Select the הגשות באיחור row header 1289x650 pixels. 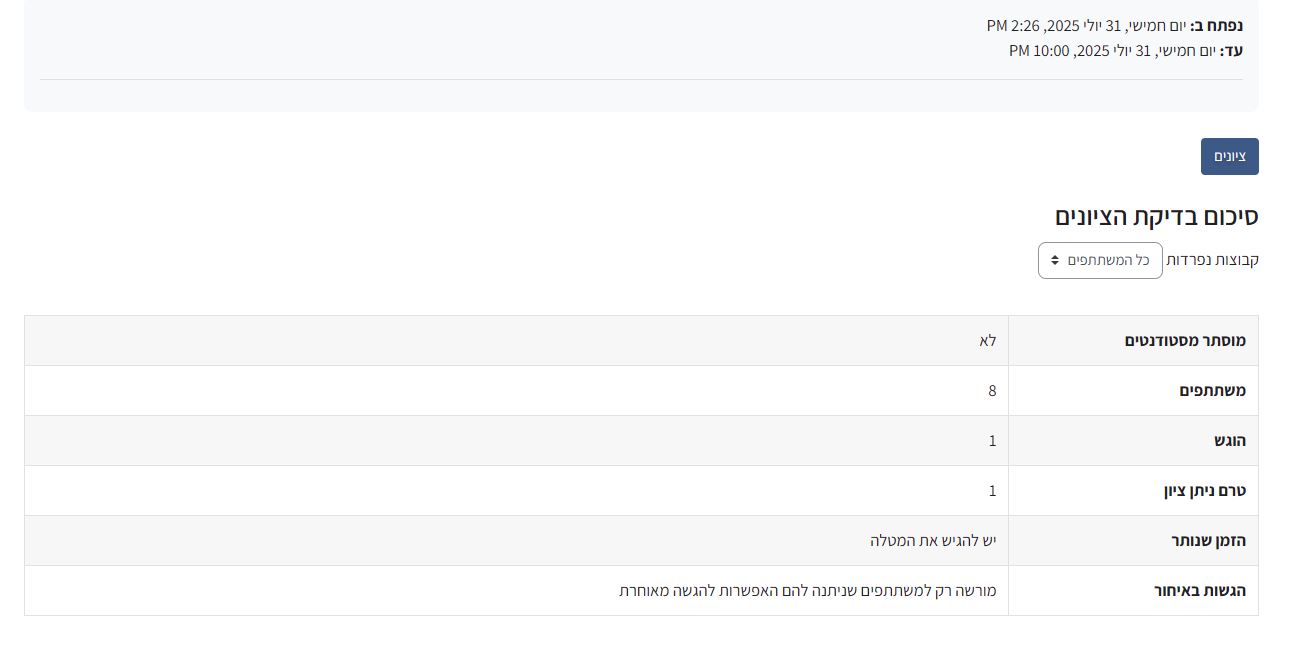[x=1199, y=591]
